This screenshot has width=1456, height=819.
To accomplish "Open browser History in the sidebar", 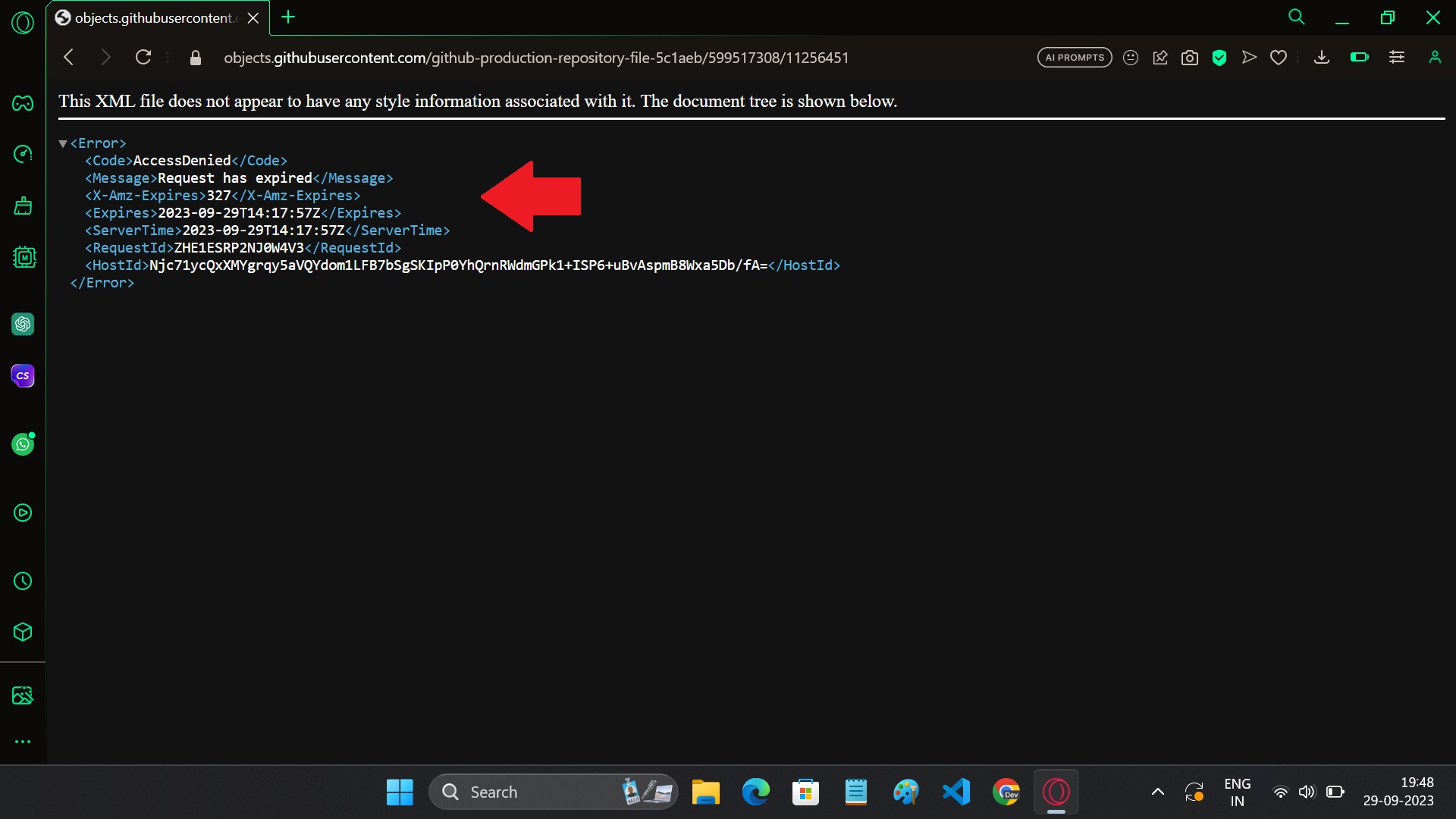I will pos(23,582).
